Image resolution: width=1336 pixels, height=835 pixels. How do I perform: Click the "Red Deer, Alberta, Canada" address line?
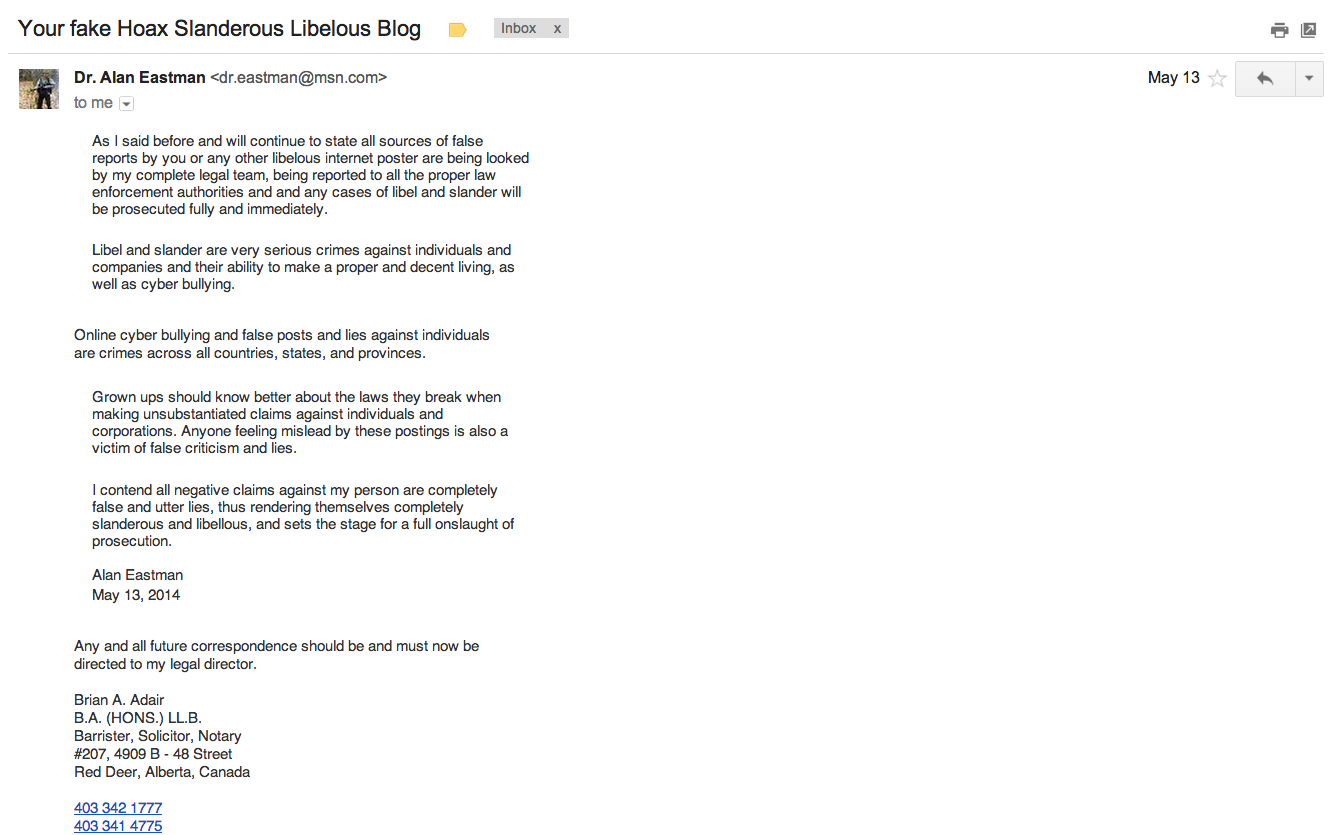pos(162,772)
